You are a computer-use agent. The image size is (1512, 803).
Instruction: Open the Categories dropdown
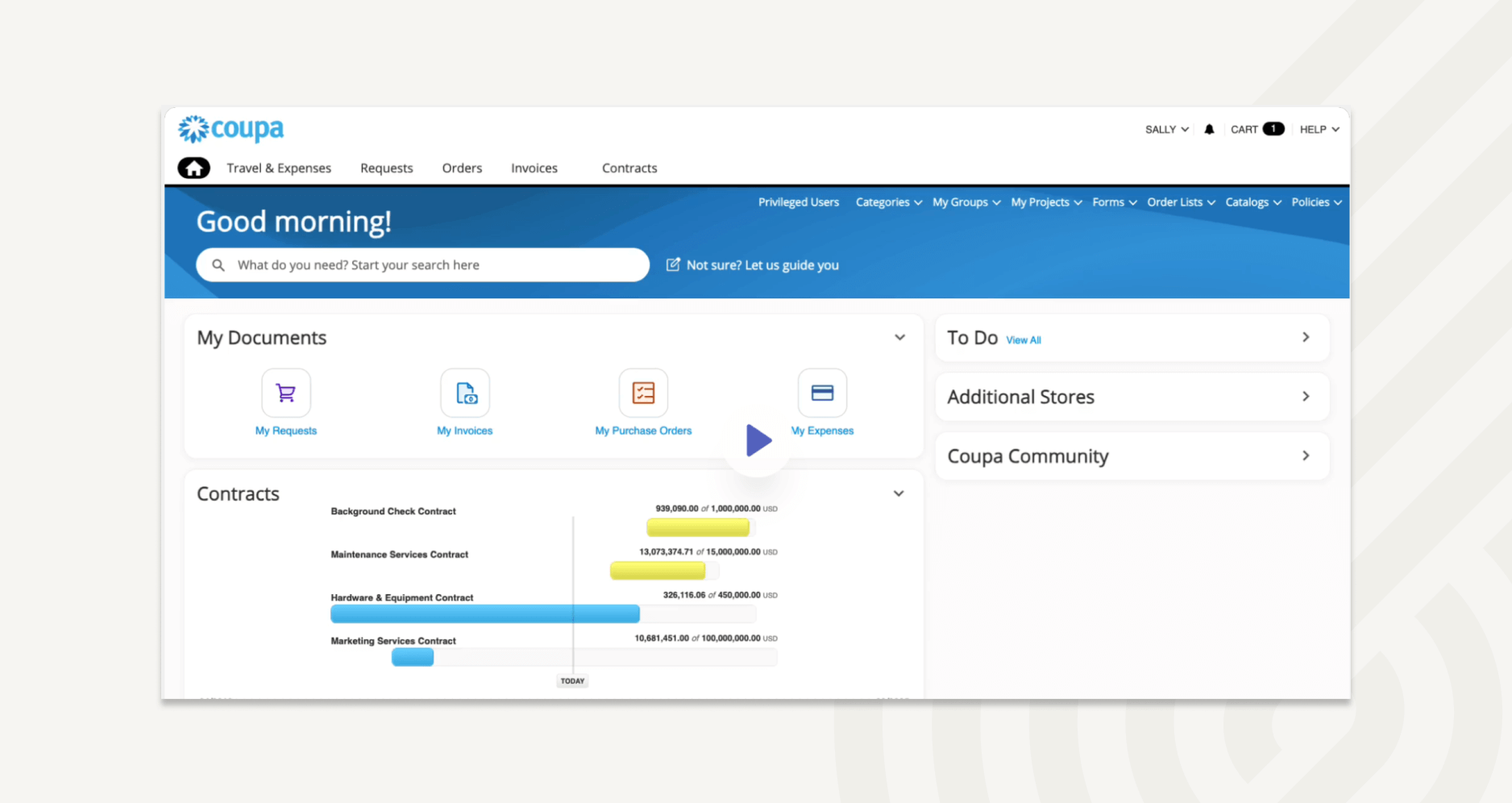tap(888, 202)
